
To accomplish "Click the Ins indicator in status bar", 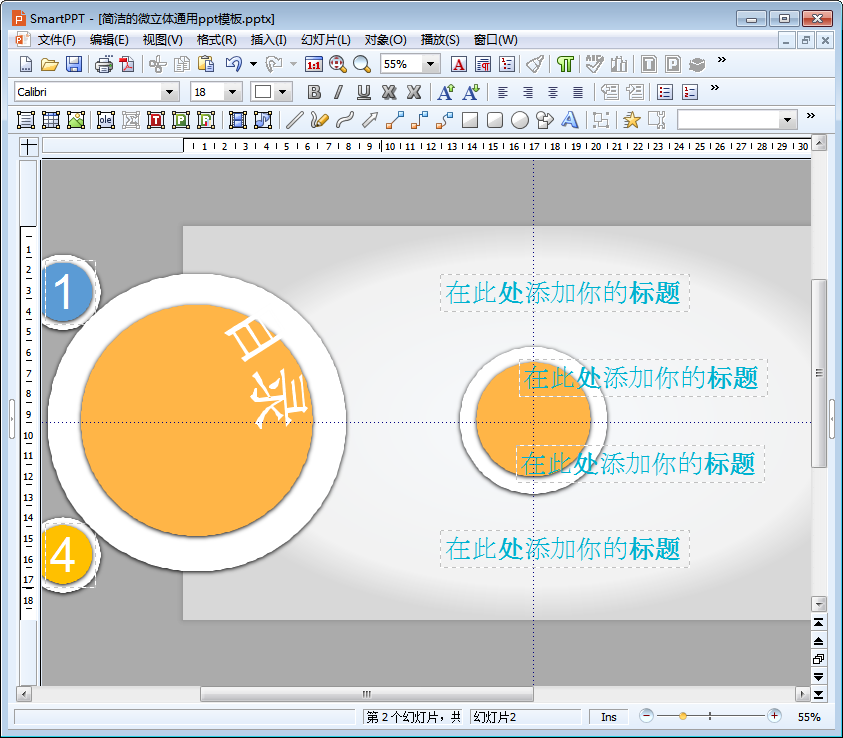I will tap(608, 717).
